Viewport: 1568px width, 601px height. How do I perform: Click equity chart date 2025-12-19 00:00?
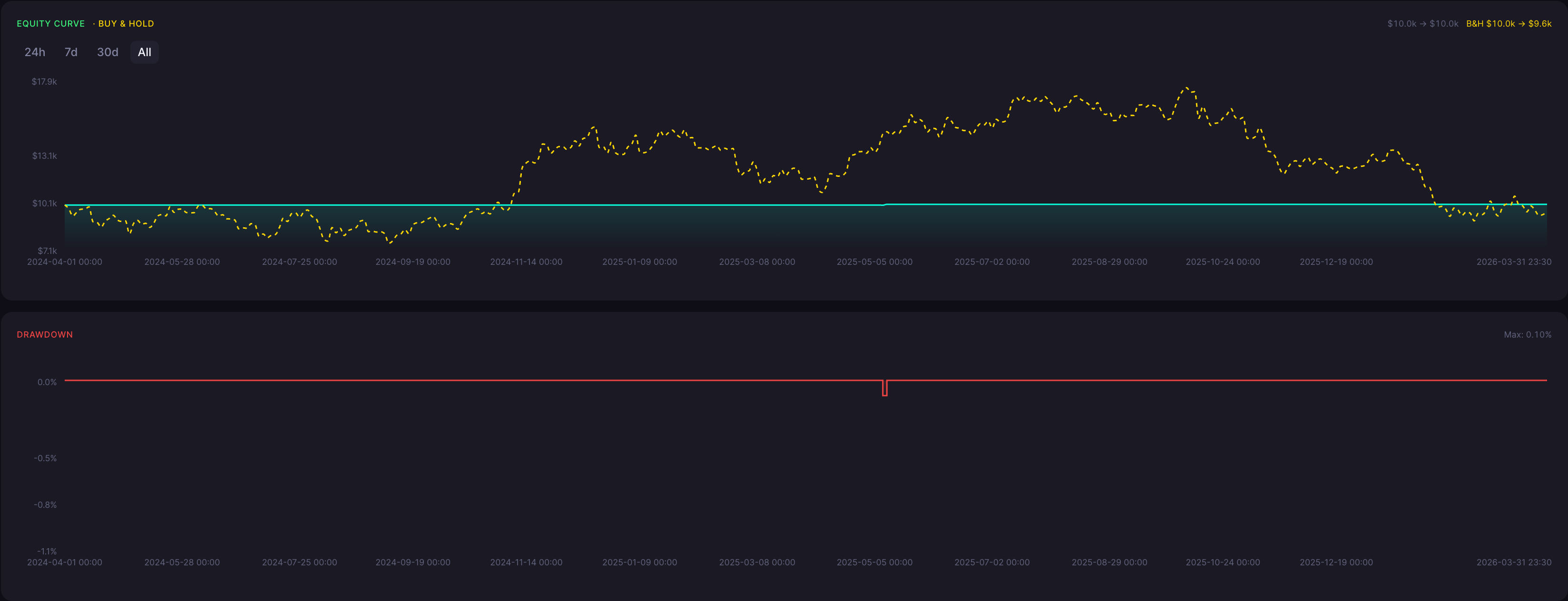pos(1336,262)
